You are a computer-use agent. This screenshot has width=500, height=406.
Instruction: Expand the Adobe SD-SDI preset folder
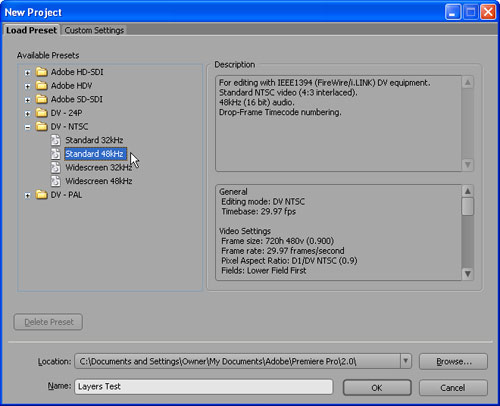pos(28,100)
